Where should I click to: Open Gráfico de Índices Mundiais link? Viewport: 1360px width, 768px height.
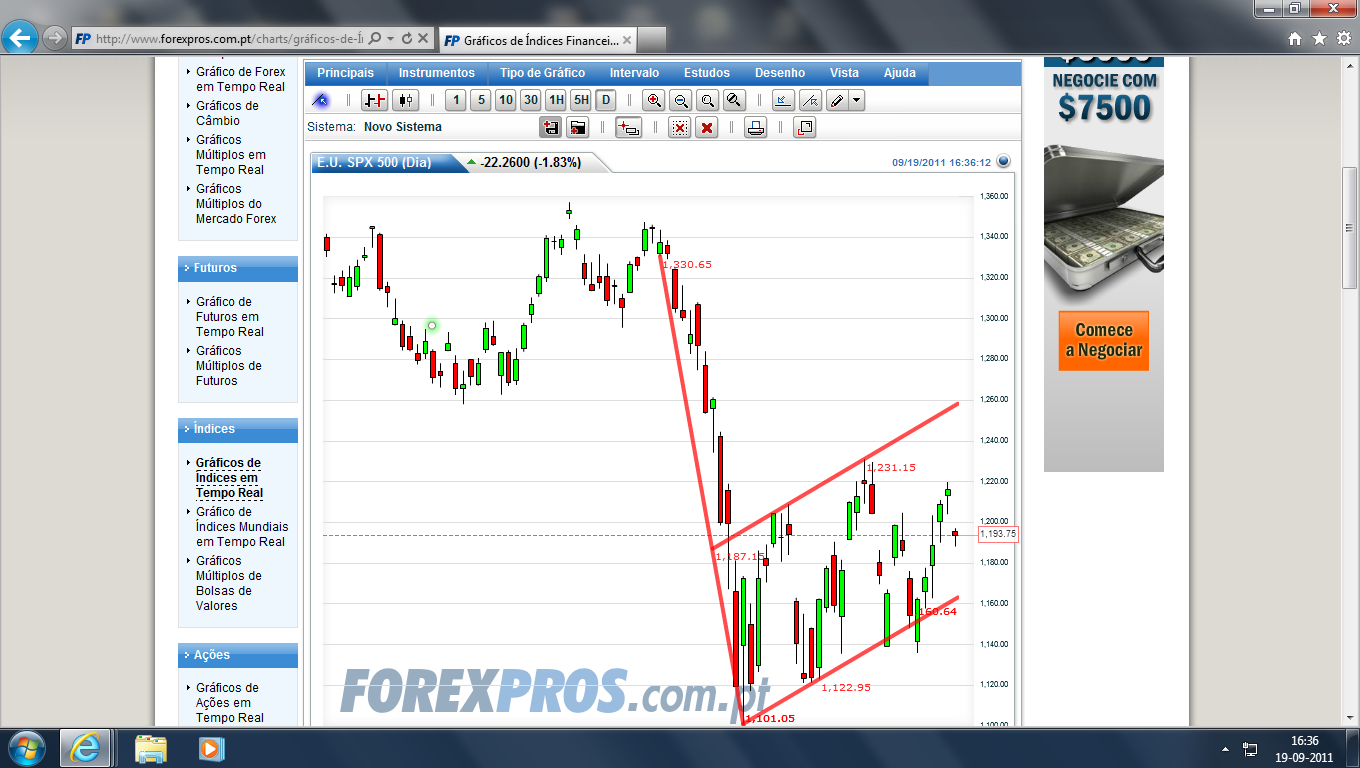click(x=242, y=527)
